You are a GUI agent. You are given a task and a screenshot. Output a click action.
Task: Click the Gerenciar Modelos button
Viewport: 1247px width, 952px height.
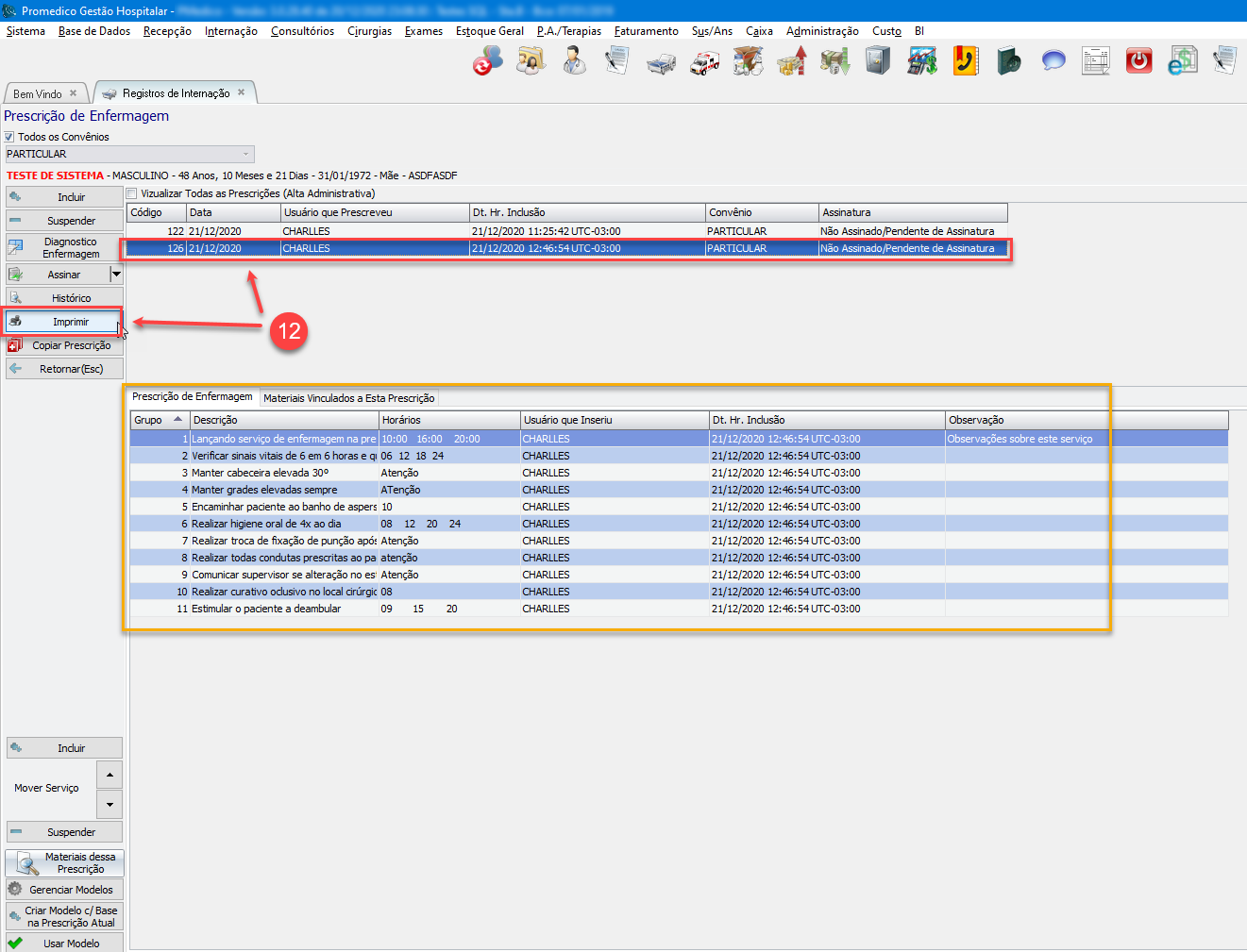click(64, 890)
